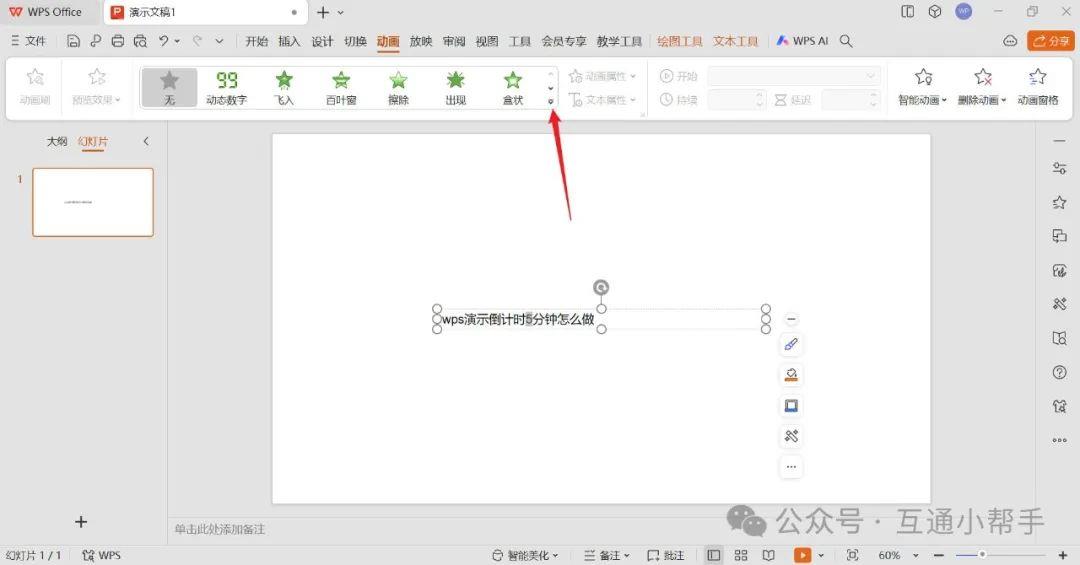
Task: Click the outline frame icon beside text box
Action: pos(791,406)
